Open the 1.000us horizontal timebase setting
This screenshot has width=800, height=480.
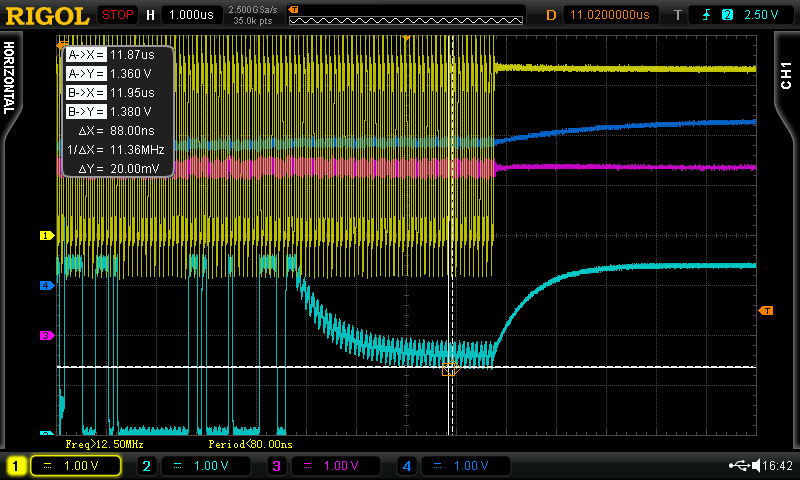point(193,15)
